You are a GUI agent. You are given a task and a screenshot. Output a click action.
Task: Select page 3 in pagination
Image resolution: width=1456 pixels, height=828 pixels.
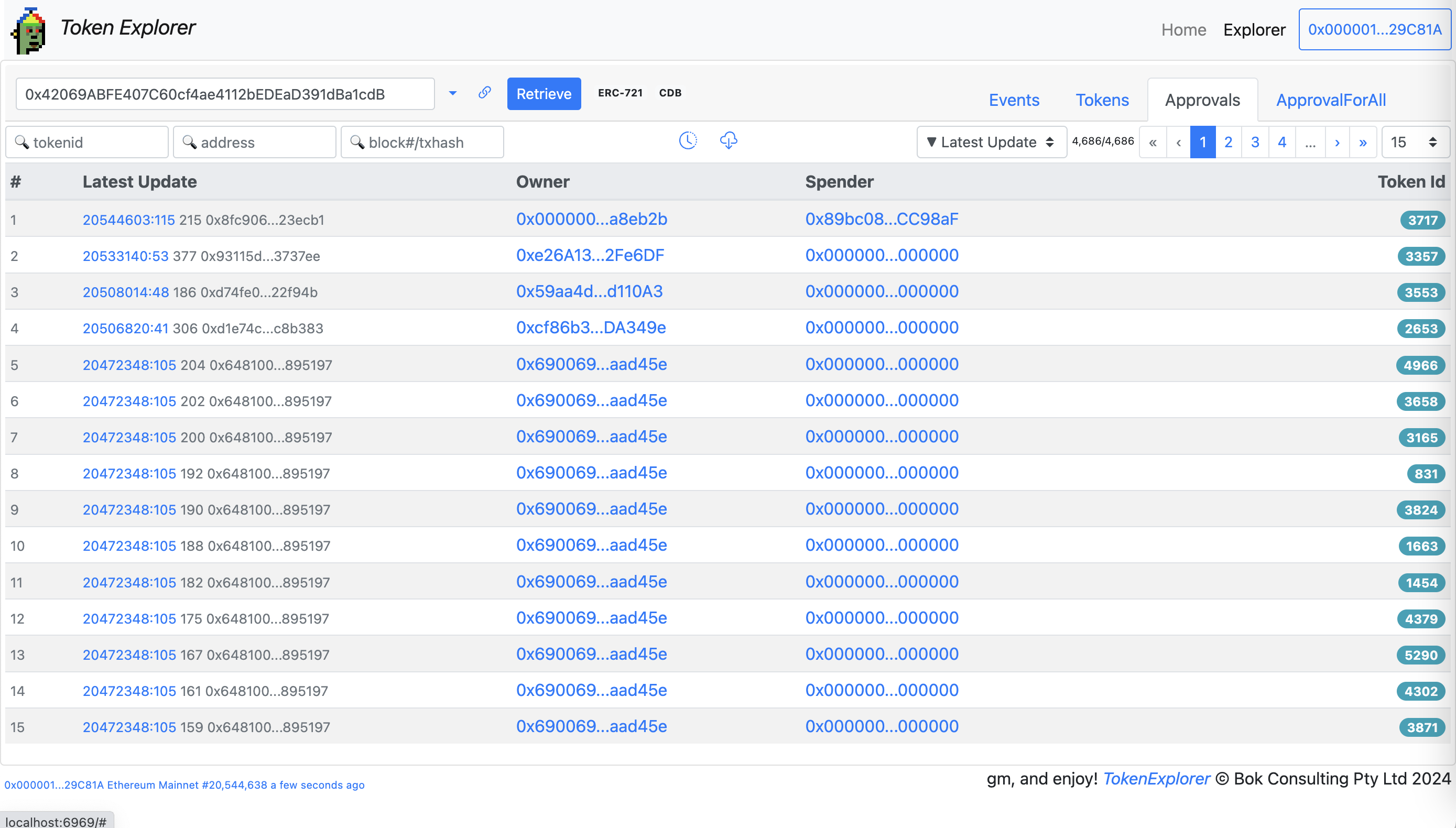[1255, 142]
